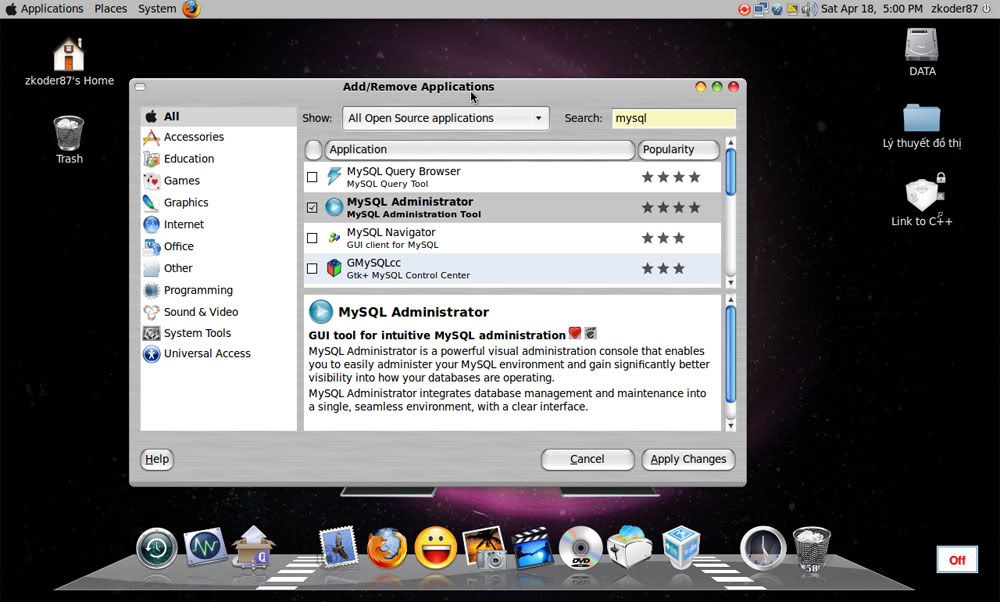
Task: Click the red update notifier tray icon
Action: (744, 9)
